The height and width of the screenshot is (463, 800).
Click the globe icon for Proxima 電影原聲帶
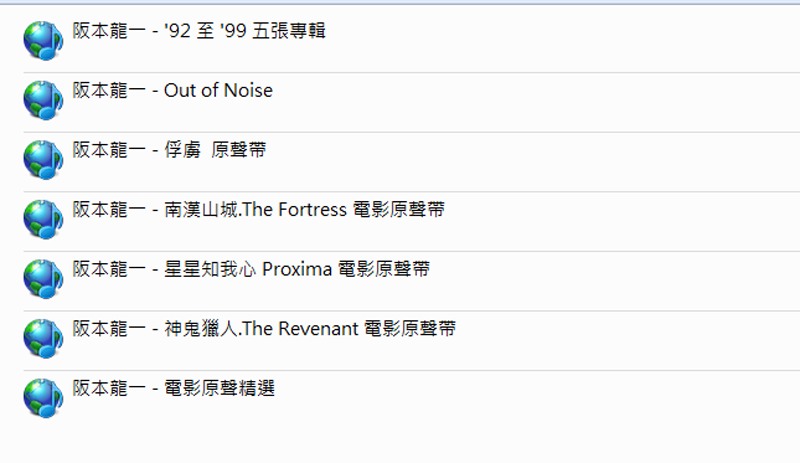(x=43, y=278)
